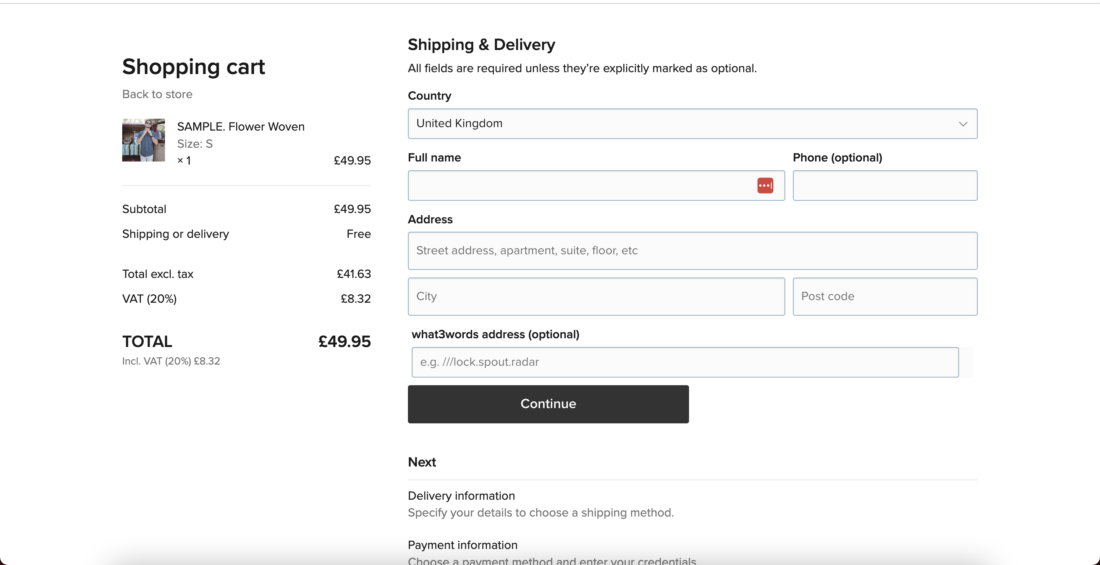Open the SAMPLE. Flower Woven product name
The image size is (1100, 565).
[241, 127]
